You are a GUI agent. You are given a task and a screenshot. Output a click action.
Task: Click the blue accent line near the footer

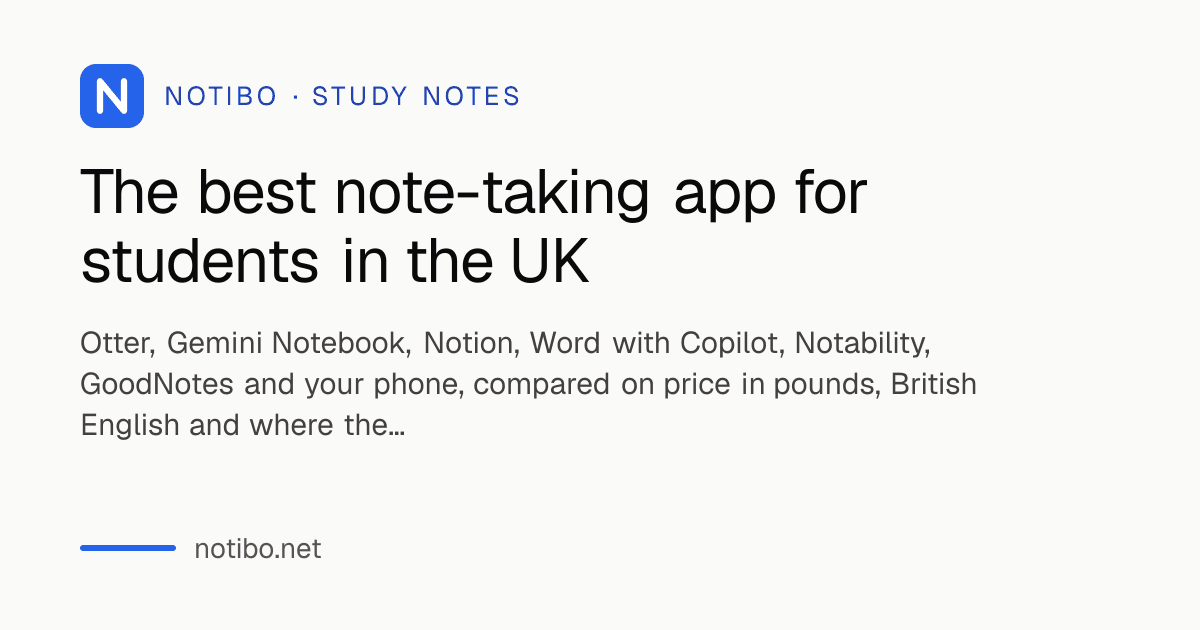click(x=128, y=548)
